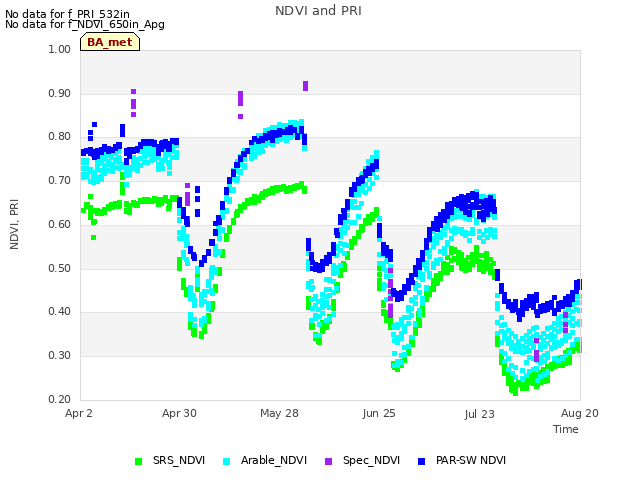Image resolution: width=640 pixels, height=480 pixels.
Task: Click the Jun 25 x-axis tick label
Action: pos(379,413)
